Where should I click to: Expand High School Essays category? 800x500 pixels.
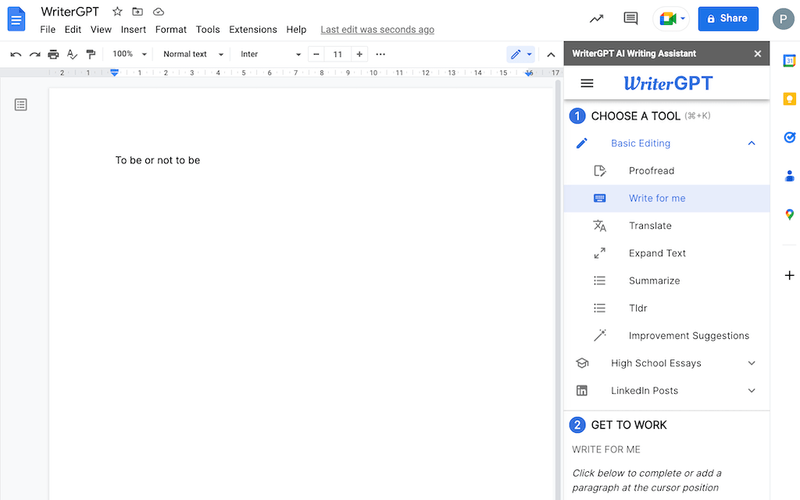coord(752,363)
